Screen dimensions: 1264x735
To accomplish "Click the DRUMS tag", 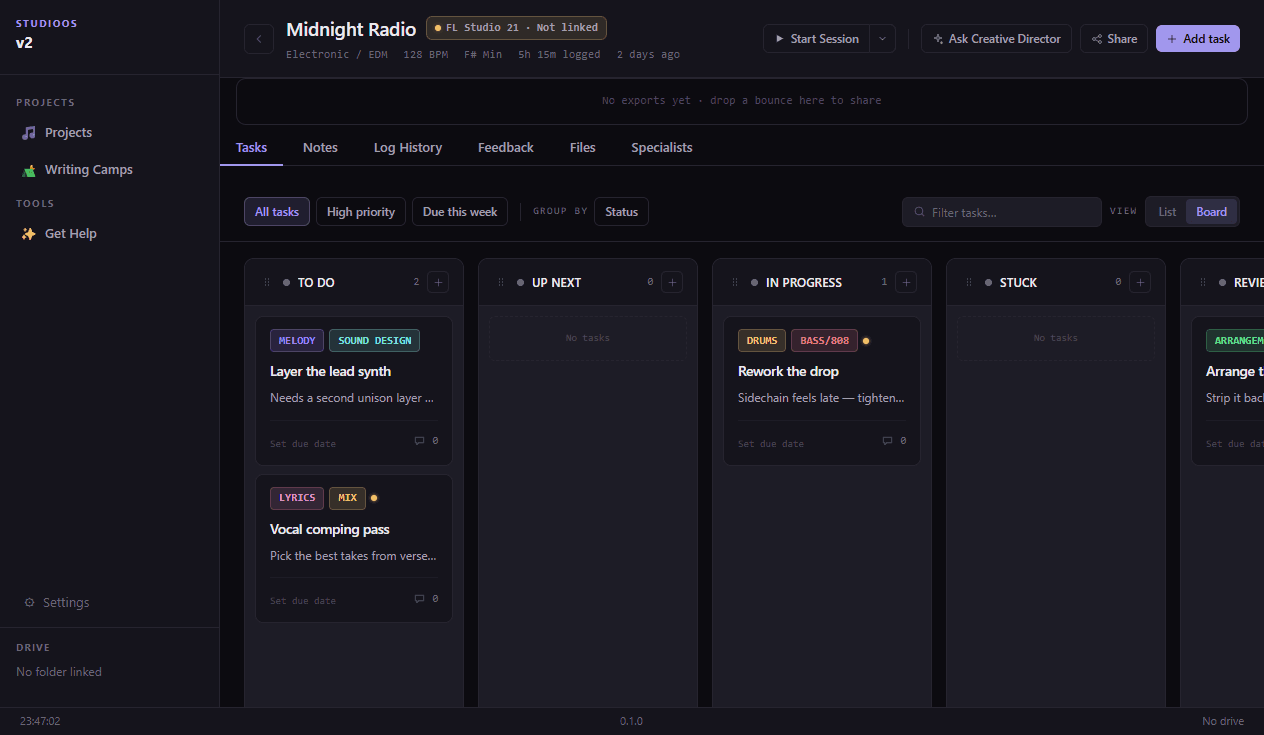I will 762,341.
